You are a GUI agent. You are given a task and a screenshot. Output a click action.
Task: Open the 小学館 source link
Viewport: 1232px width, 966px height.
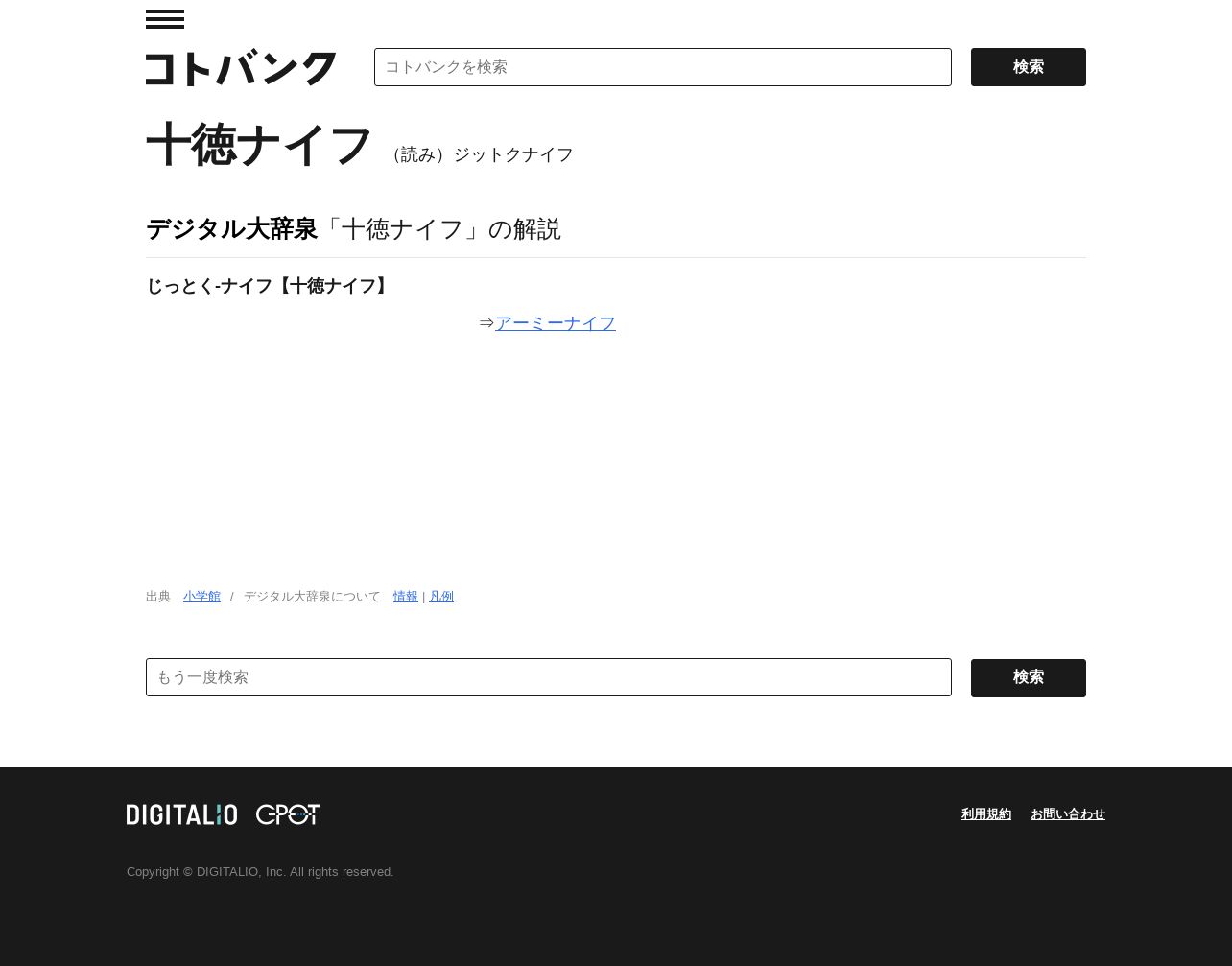click(201, 597)
